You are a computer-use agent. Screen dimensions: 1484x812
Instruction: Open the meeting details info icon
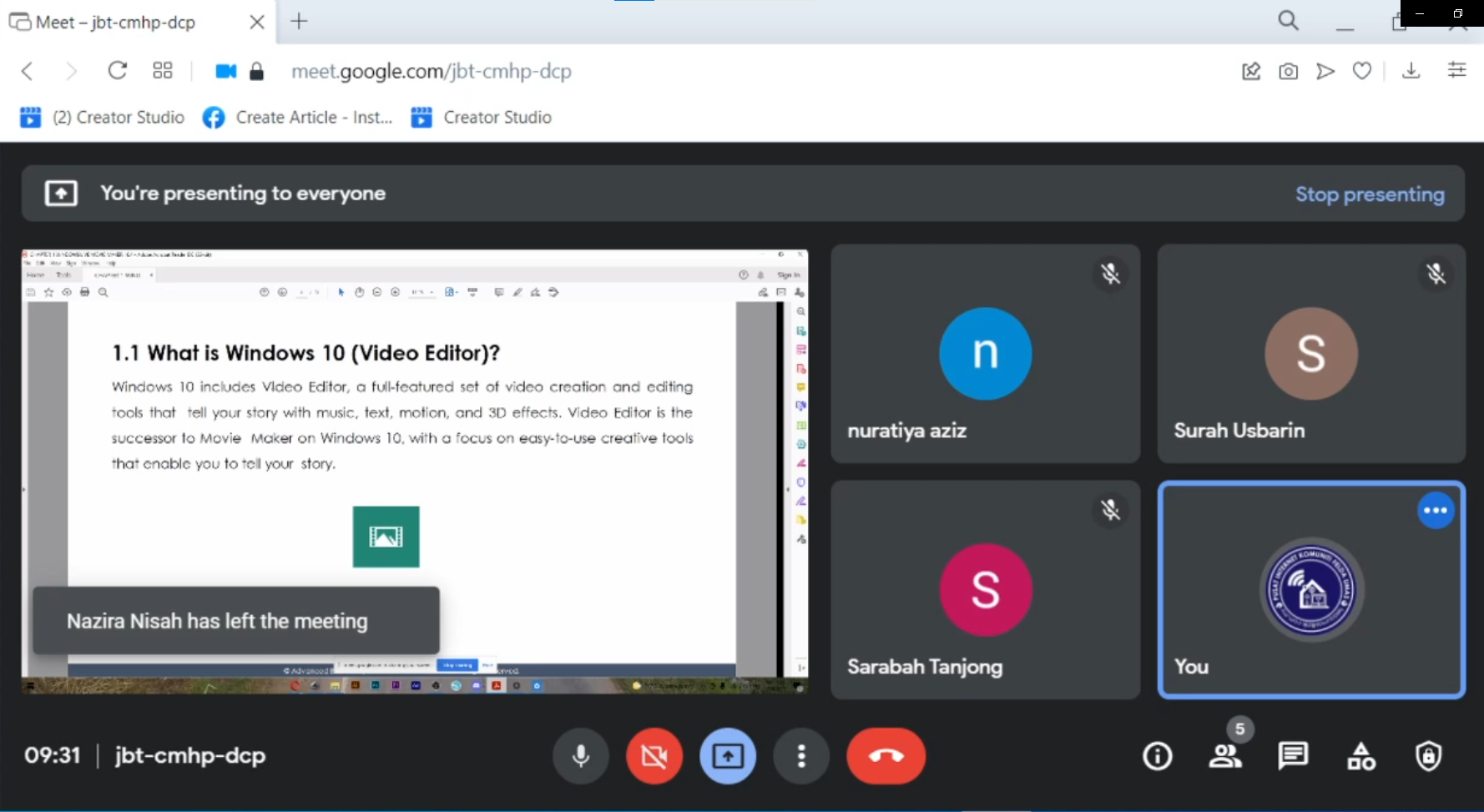[x=1157, y=756]
